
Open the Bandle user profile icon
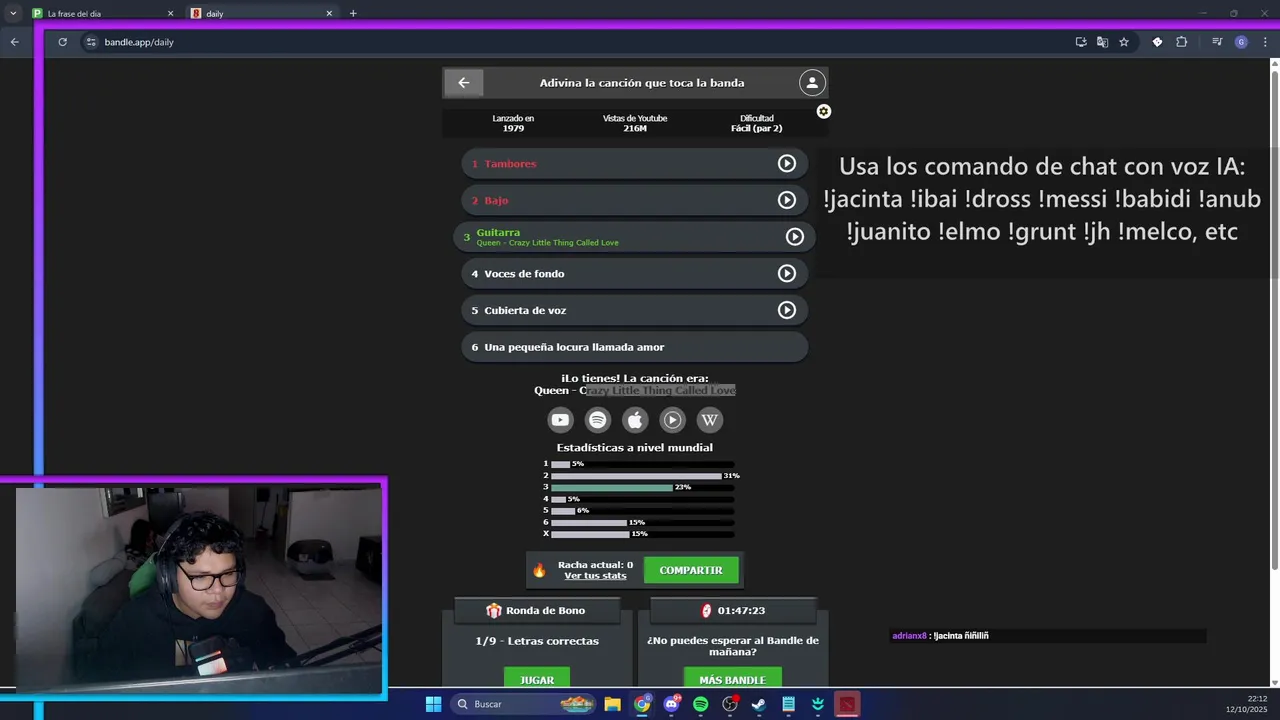pos(812,83)
